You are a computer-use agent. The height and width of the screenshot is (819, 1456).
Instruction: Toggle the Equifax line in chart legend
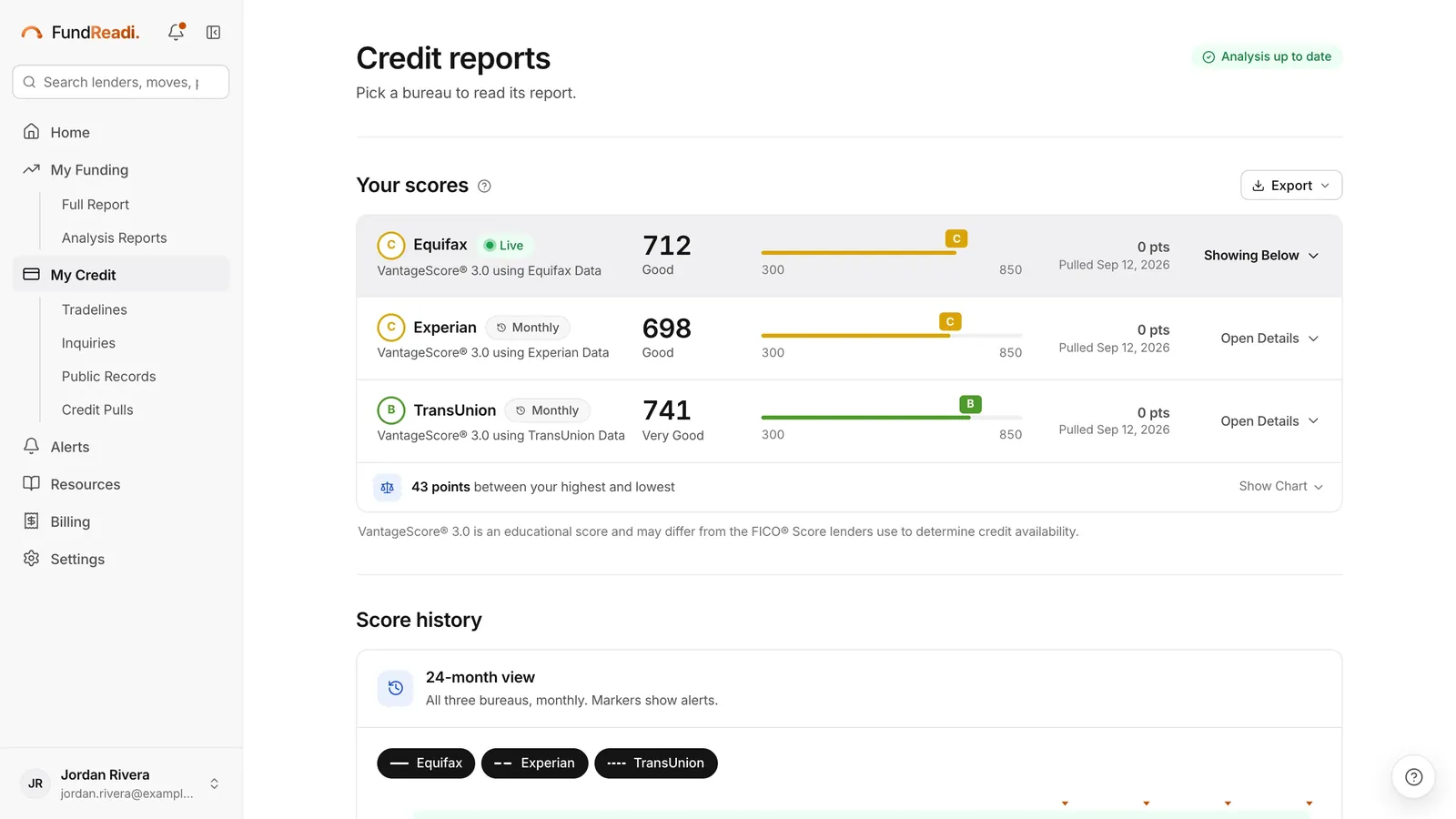[426, 763]
